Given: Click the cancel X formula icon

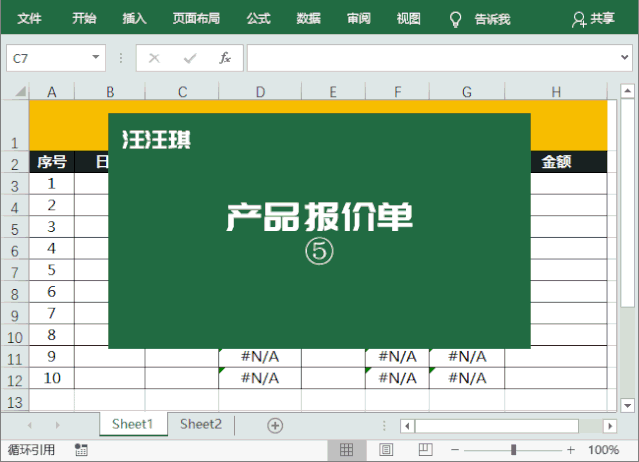Looking at the screenshot, I should click(154, 58).
